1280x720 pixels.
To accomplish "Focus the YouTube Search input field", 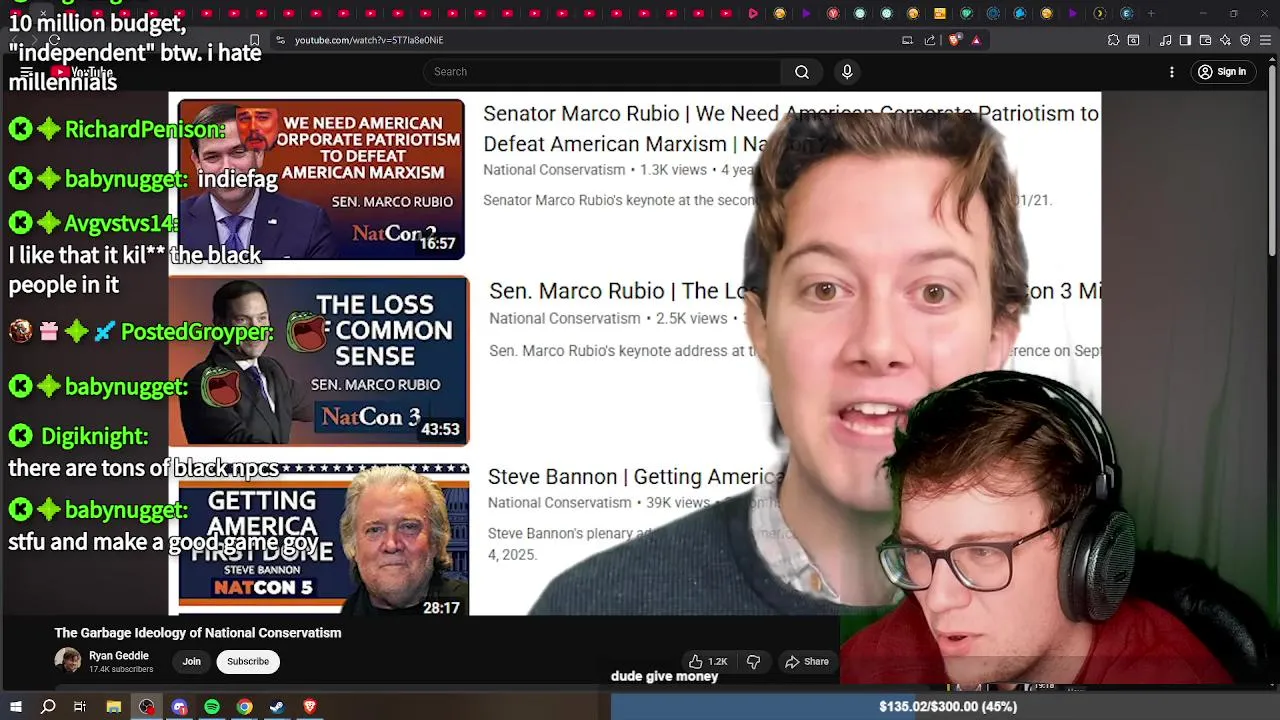I will tap(602, 72).
